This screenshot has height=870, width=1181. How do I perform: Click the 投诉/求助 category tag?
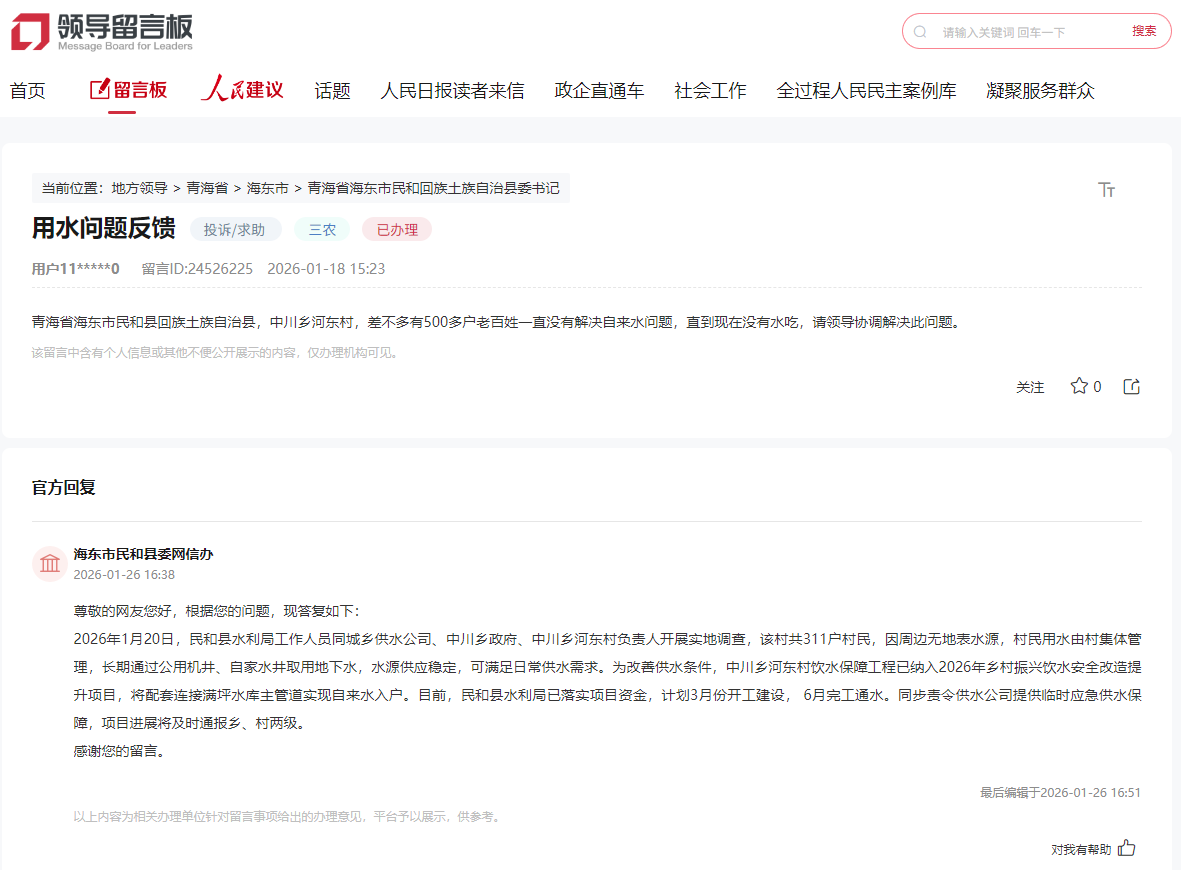point(235,229)
